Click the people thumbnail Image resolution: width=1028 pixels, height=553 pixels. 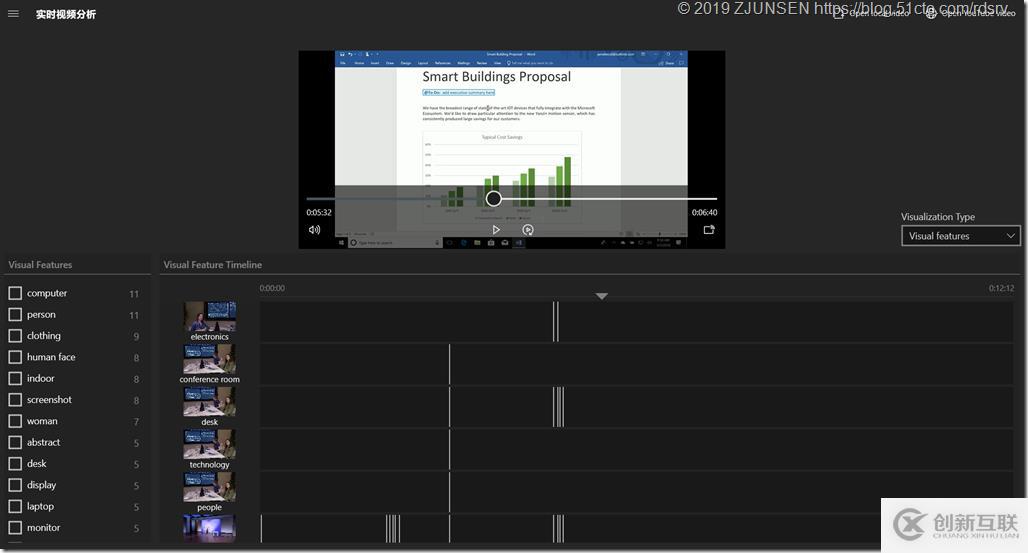pos(210,487)
